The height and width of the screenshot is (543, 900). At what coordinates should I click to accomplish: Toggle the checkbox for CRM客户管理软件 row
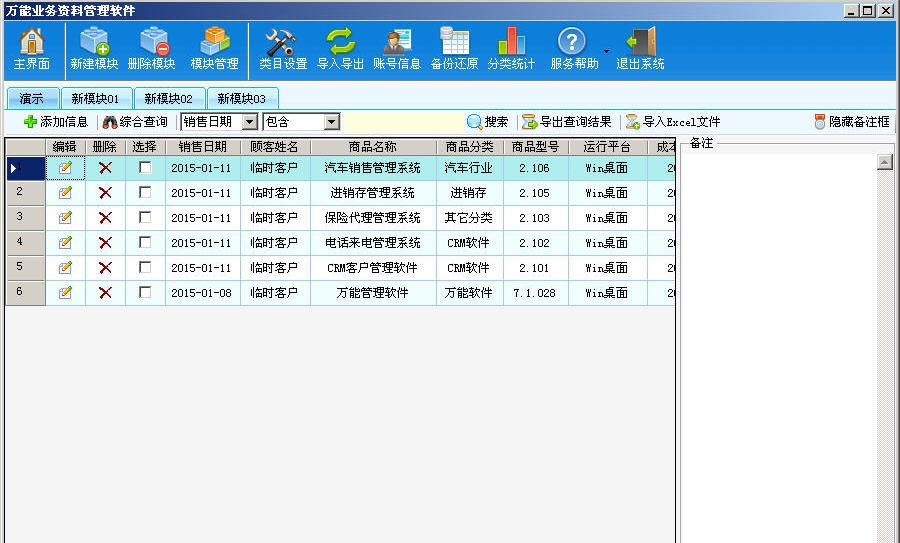tap(145, 268)
